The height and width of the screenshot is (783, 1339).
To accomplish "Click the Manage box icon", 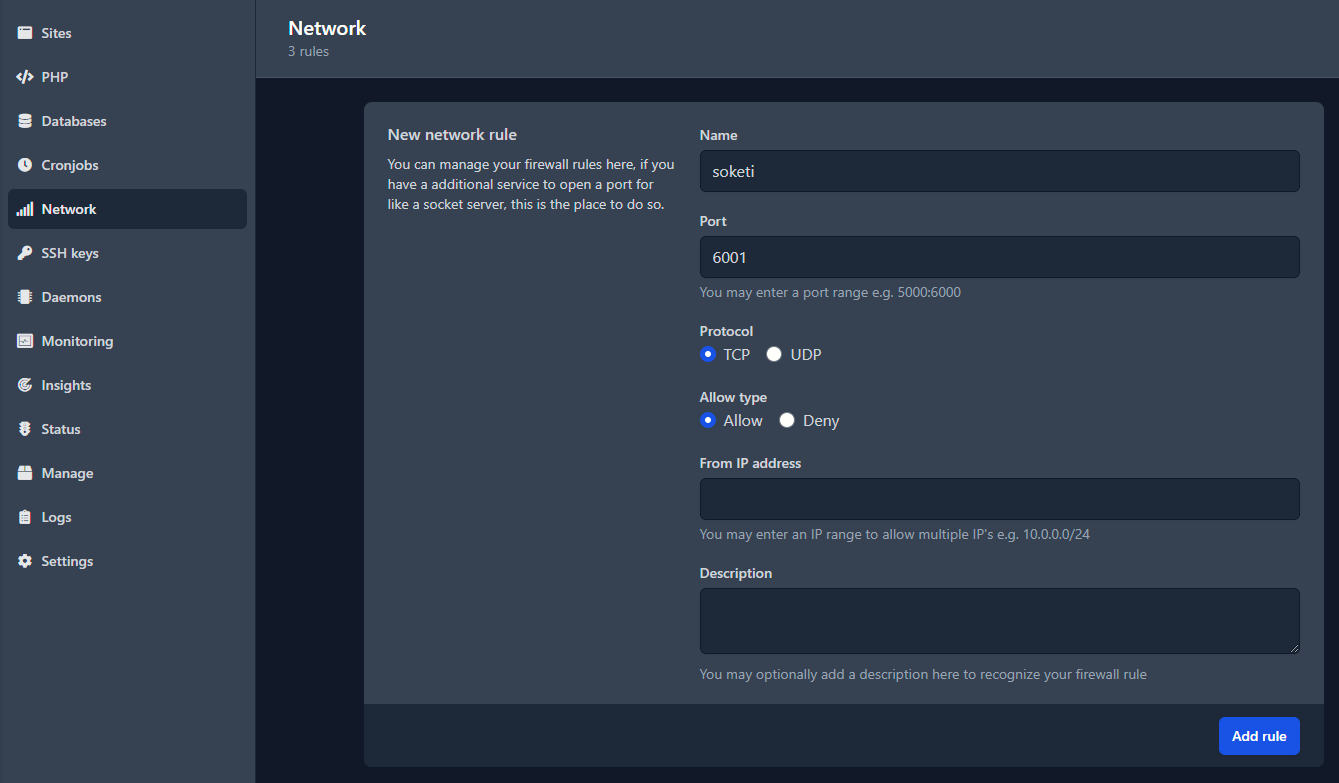I will tap(25, 473).
